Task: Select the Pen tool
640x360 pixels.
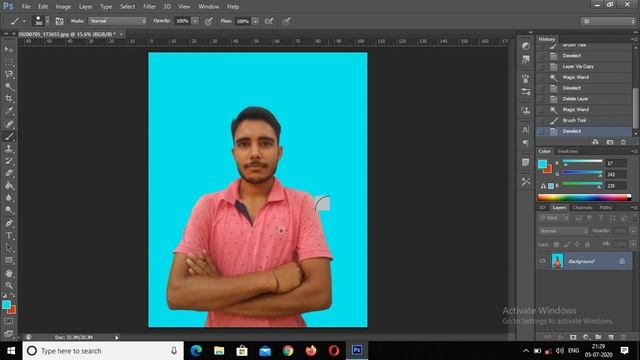Action: 9,223
